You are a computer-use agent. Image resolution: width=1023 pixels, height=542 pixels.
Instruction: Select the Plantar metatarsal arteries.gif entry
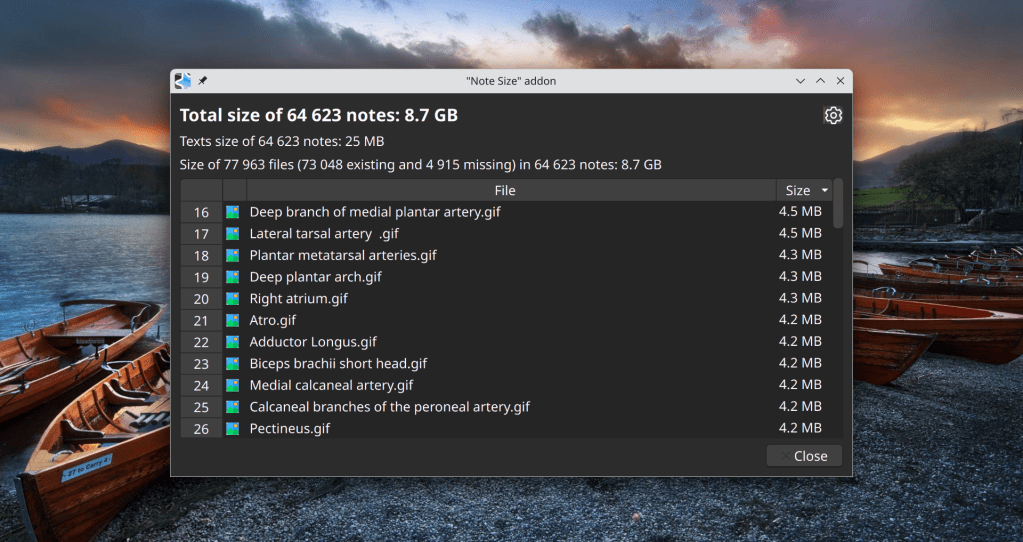click(x=343, y=256)
